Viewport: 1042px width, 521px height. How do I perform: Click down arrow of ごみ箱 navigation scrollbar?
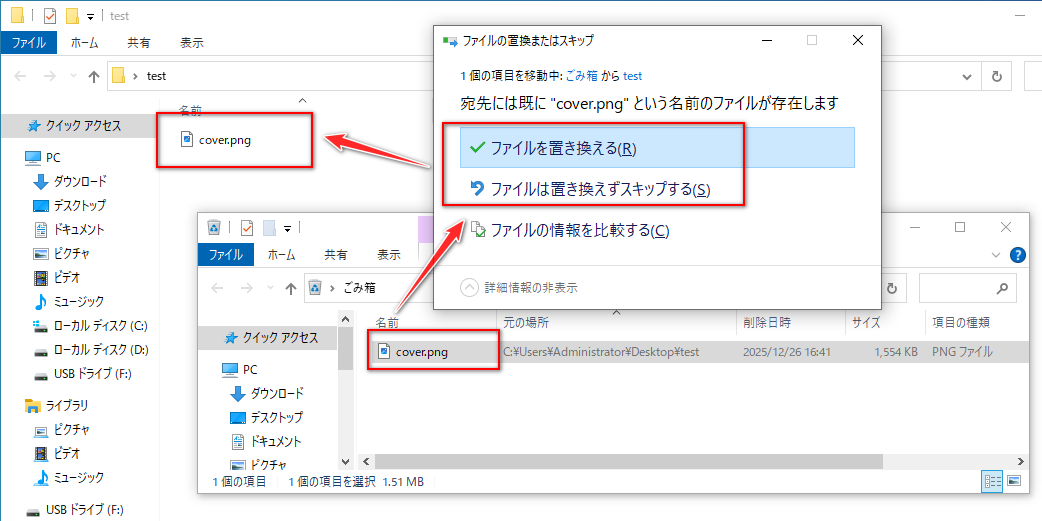click(x=345, y=461)
